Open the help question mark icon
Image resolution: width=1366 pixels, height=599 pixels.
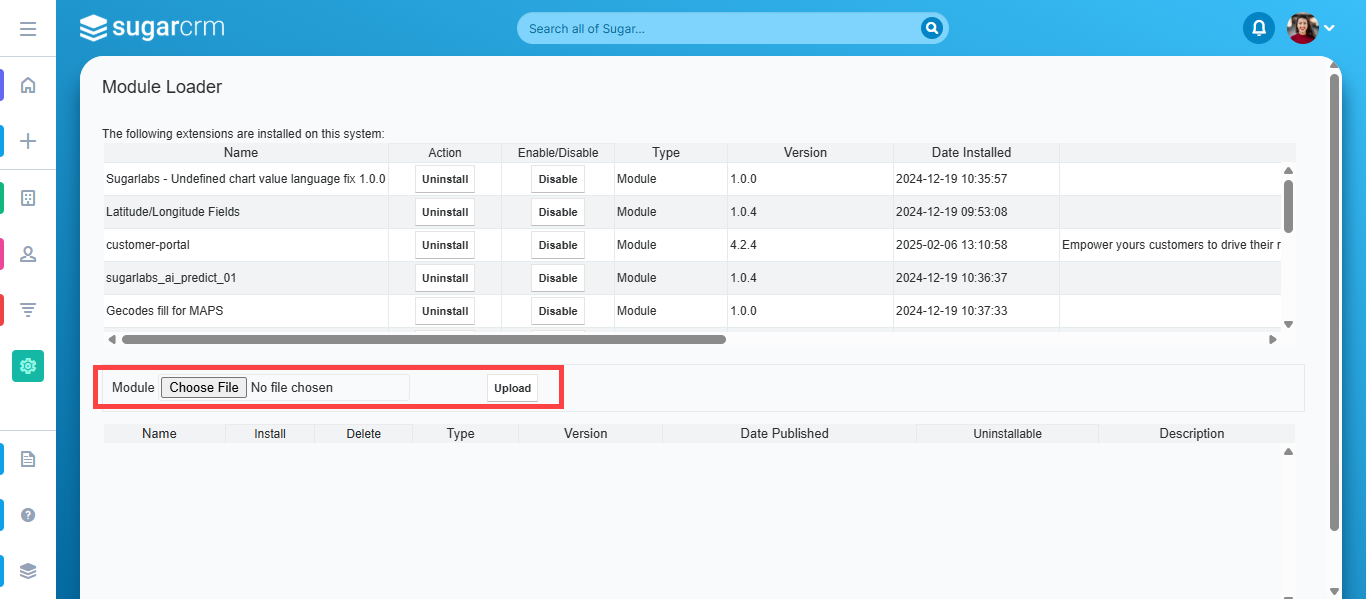(x=28, y=515)
